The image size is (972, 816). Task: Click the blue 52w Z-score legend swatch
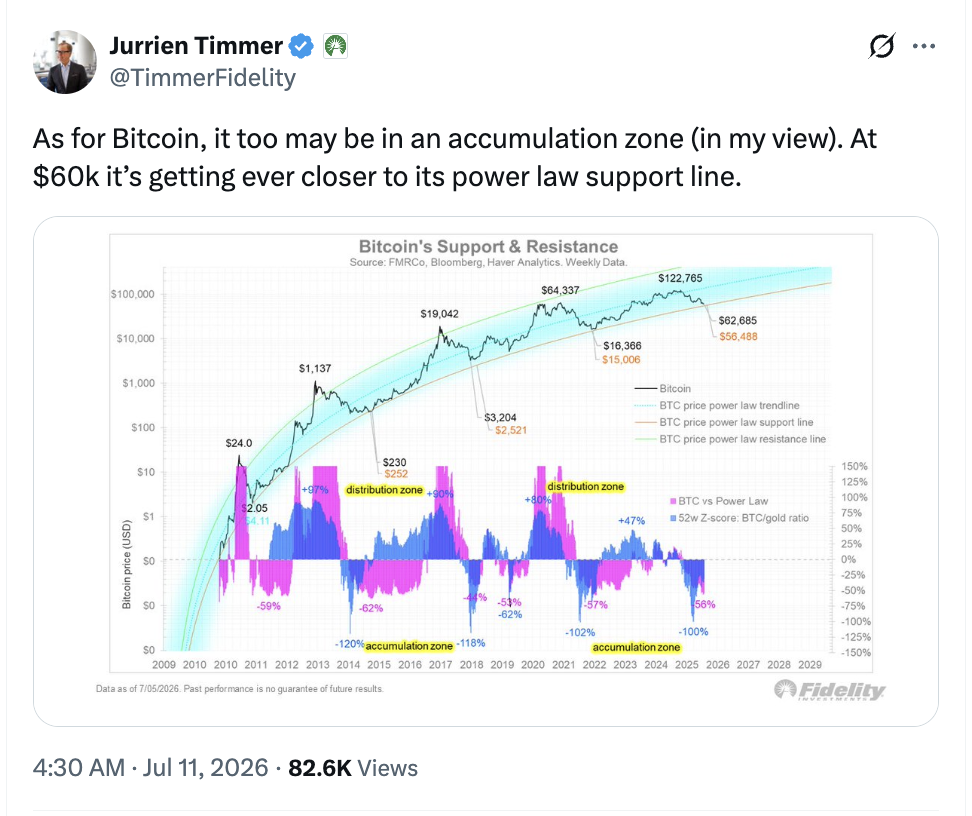673,518
